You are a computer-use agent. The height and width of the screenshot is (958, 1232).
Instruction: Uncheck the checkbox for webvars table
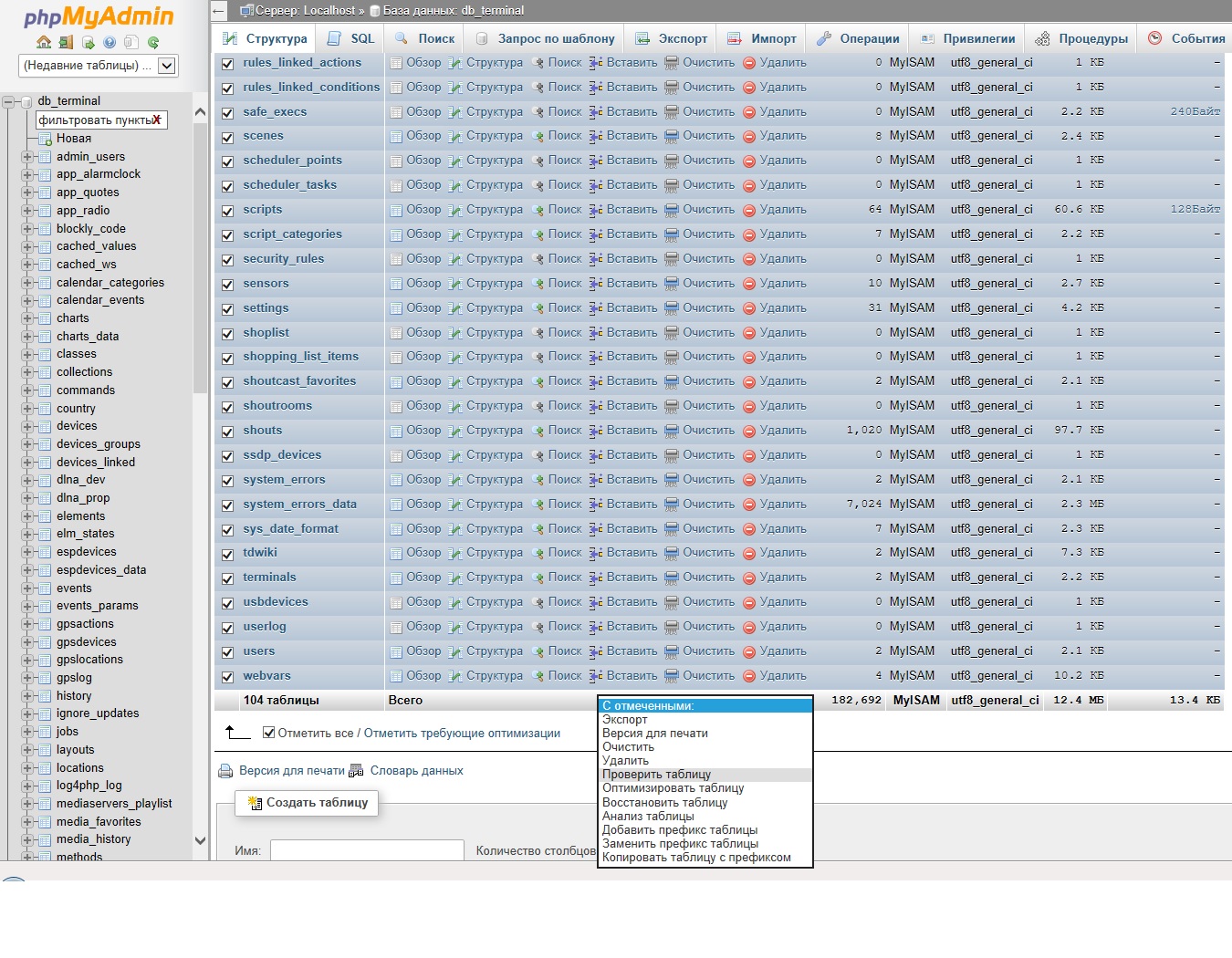[227, 677]
